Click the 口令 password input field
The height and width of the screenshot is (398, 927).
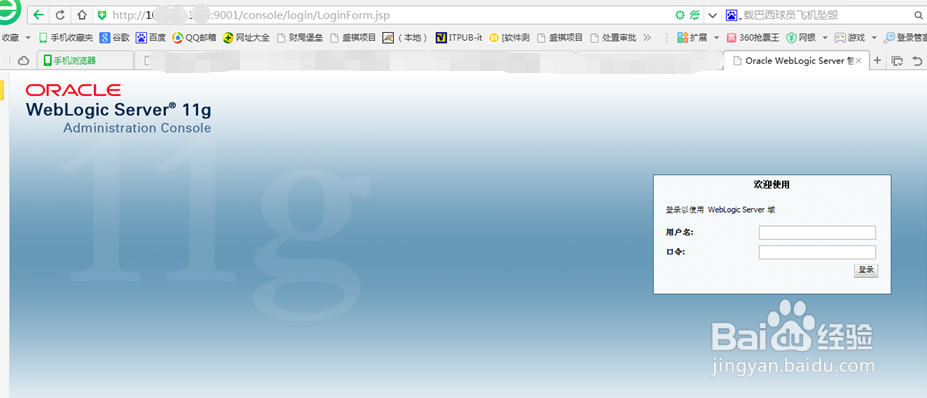[x=817, y=253]
